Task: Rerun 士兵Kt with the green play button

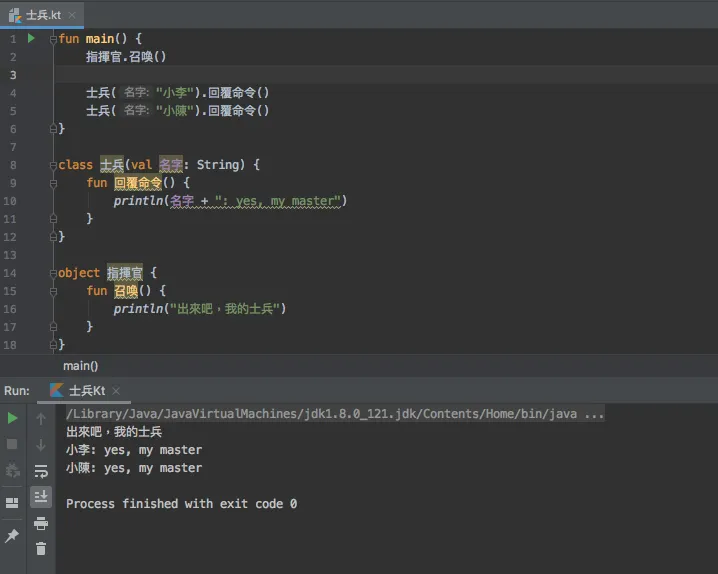Action: pyautogui.click(x=12, y=418)
